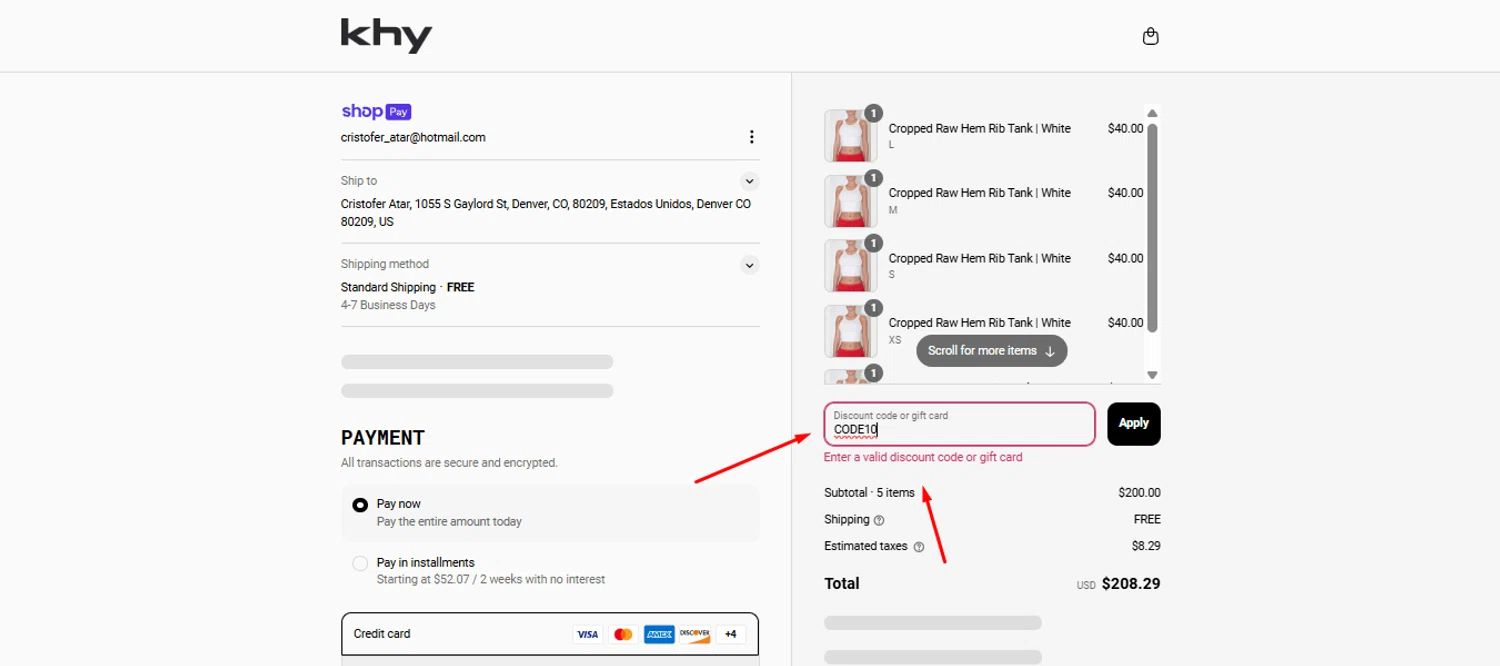Open the account options three-dot menu
The image size is (1500, 666).
pos(751,137)
